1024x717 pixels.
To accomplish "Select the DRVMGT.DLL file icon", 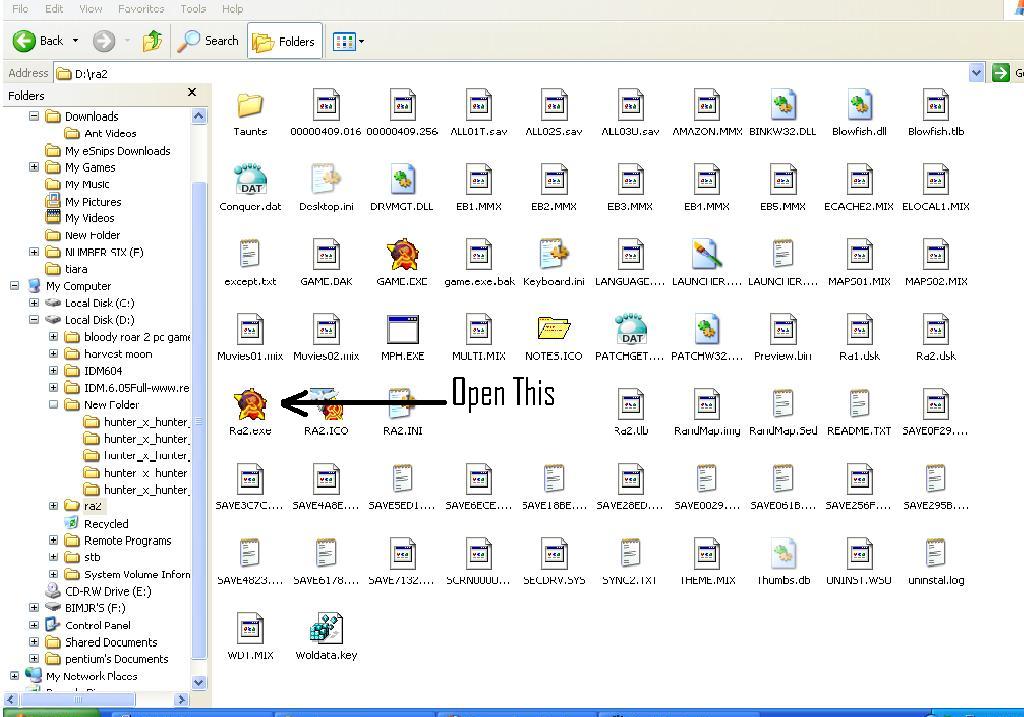I will click(x=402, y=180).
